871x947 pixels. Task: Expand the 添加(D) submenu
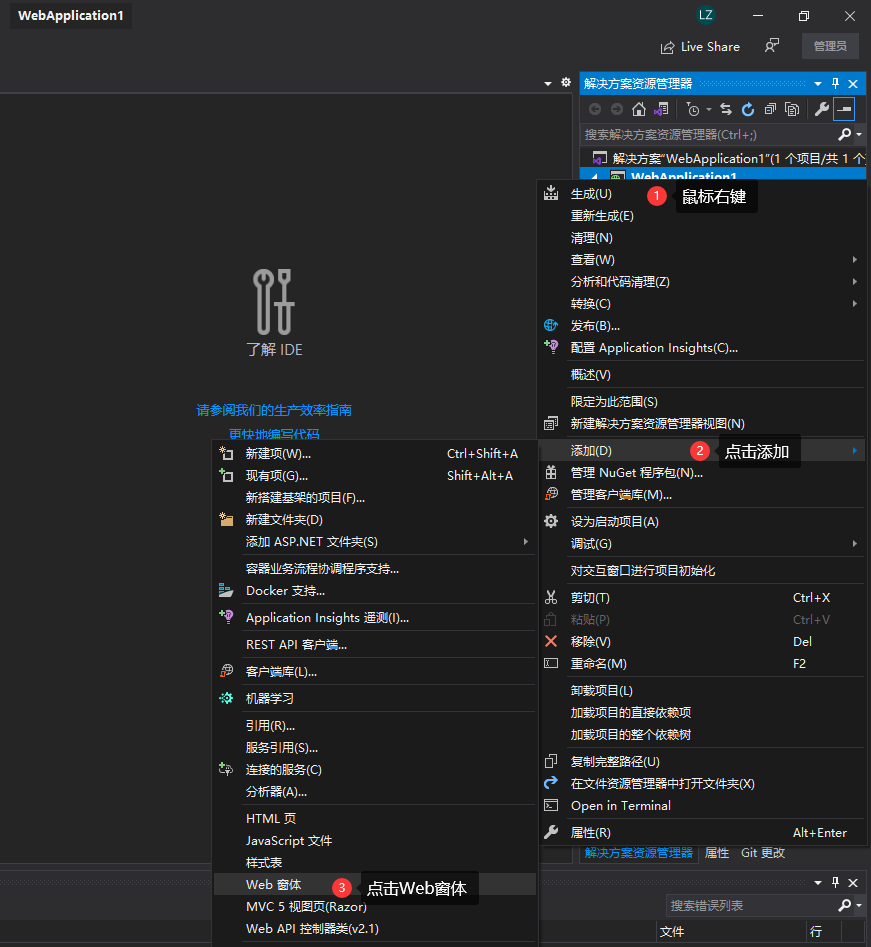tap(702, 451)
